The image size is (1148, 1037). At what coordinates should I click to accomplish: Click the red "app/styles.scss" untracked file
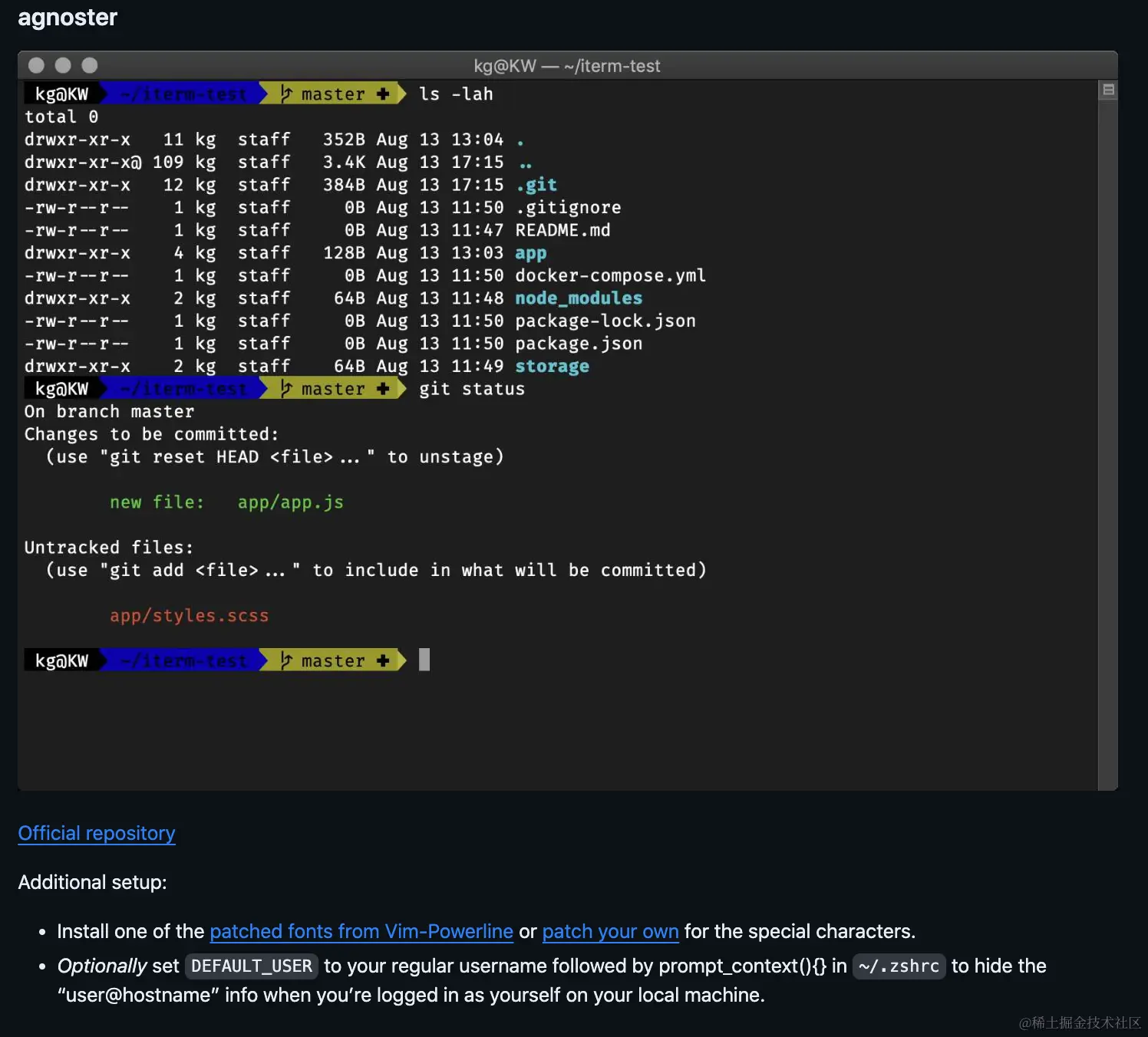pyautogui.click(x=190, y=616)
